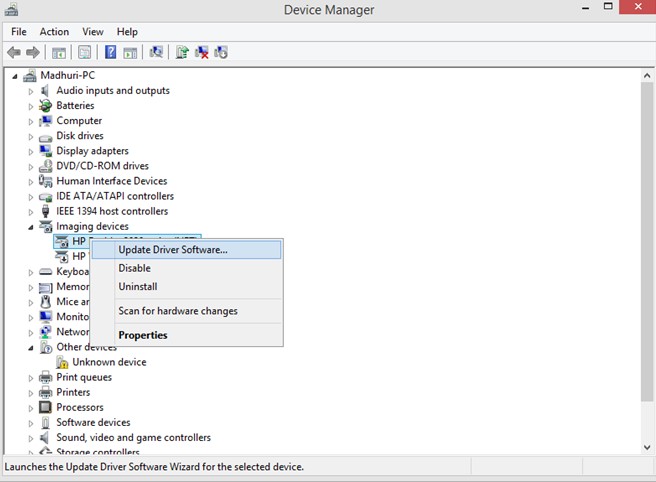Screen dimensions: 656x482
Task: Click the Mice category mouse icon
Action: pyautogui.click(x=45, y=301)
